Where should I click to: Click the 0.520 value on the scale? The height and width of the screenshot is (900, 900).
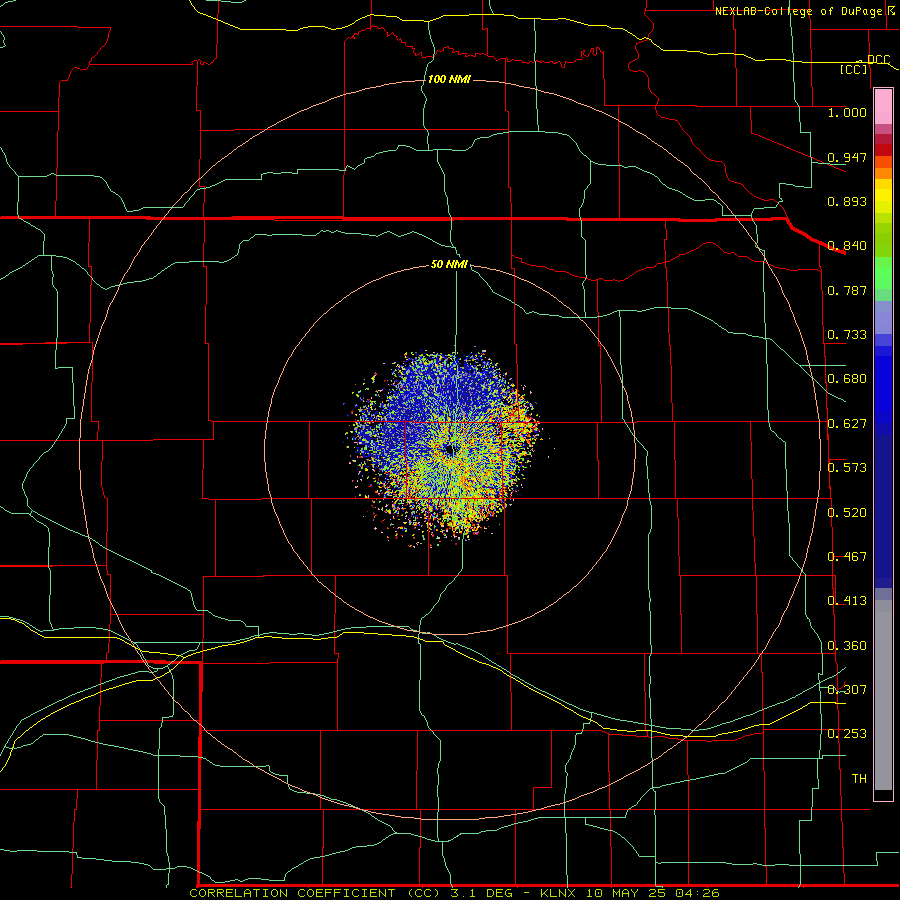click(847, 513)
